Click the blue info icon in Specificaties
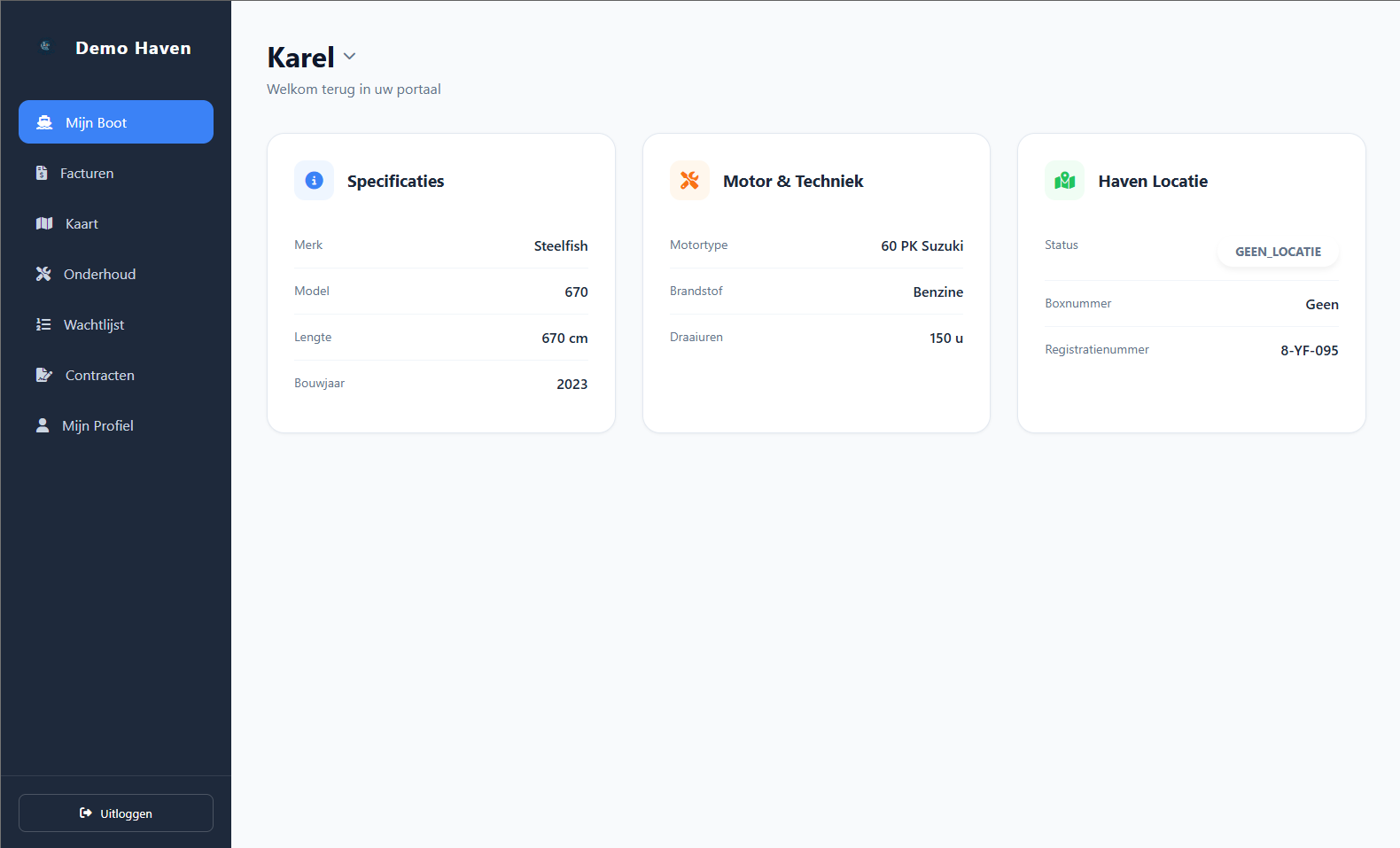The image size is (1400, 848). click(314, 181)
